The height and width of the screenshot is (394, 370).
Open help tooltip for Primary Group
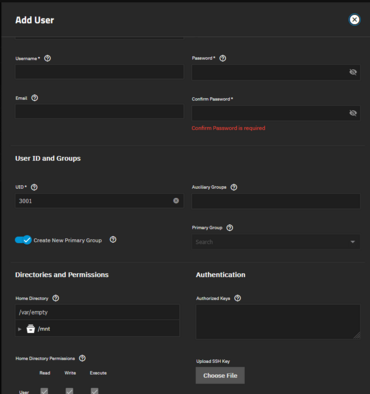pyautogui.click(x=230, y=228)
